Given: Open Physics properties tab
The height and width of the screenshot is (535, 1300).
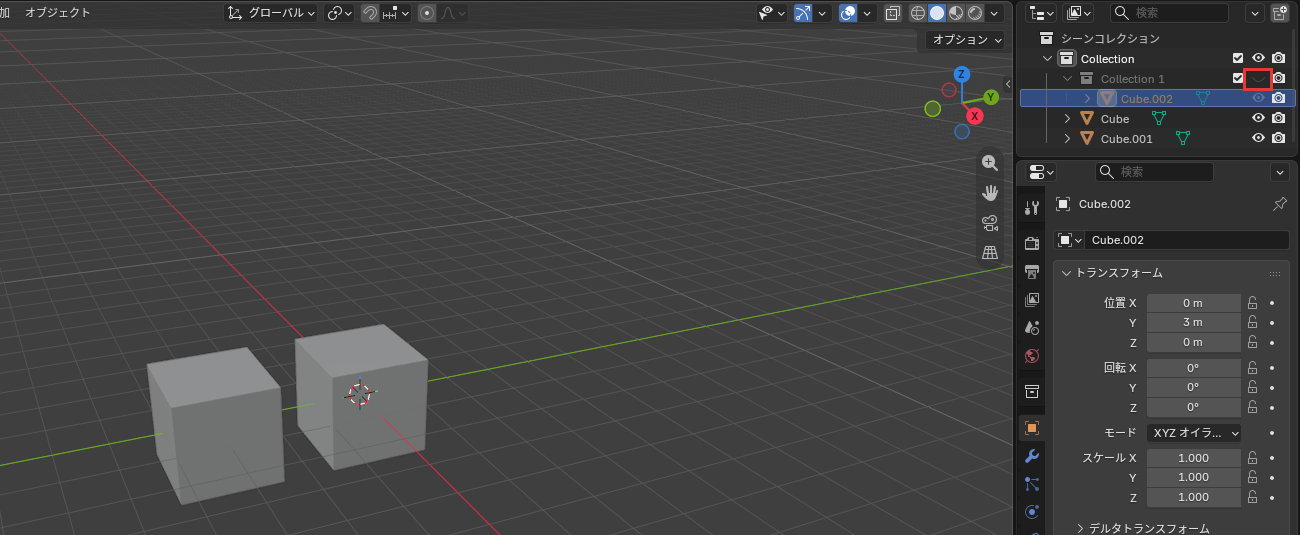Looking at the screenshot, I should coord(1032,512).
